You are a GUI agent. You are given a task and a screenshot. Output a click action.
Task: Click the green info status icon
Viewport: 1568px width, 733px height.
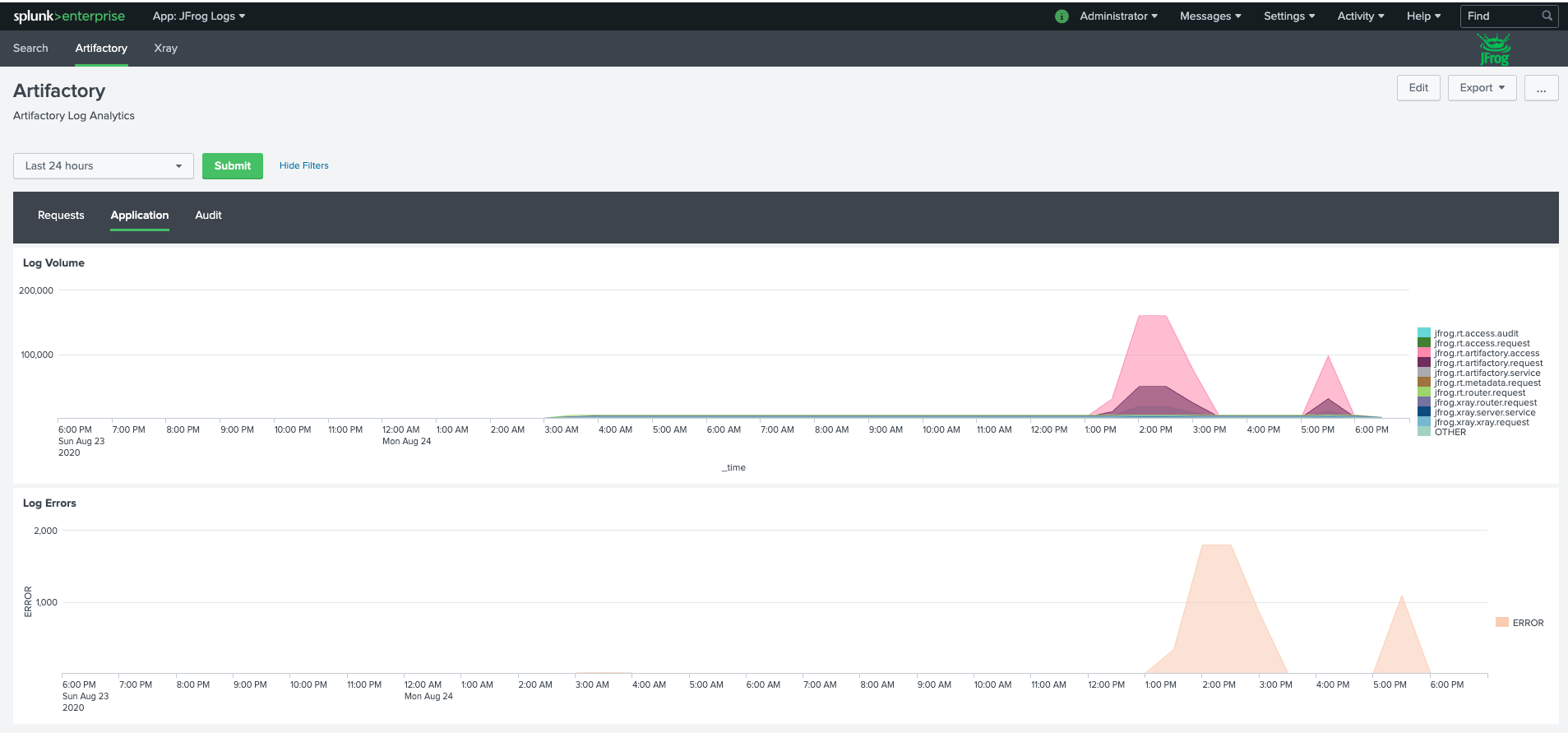click(1062, 16)
